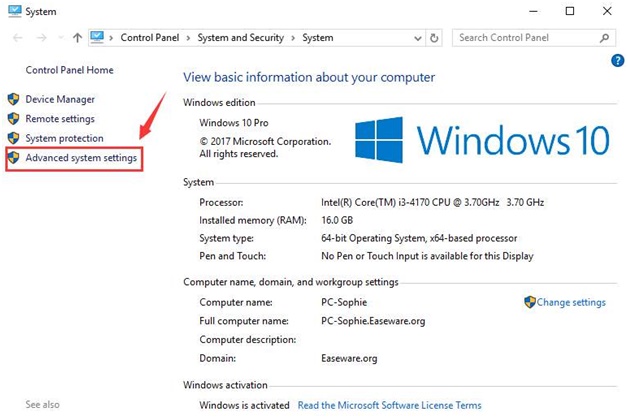Click the Change settings link
Screen dimensions: 628x418
pyautogui.click(x=571, y=302)
